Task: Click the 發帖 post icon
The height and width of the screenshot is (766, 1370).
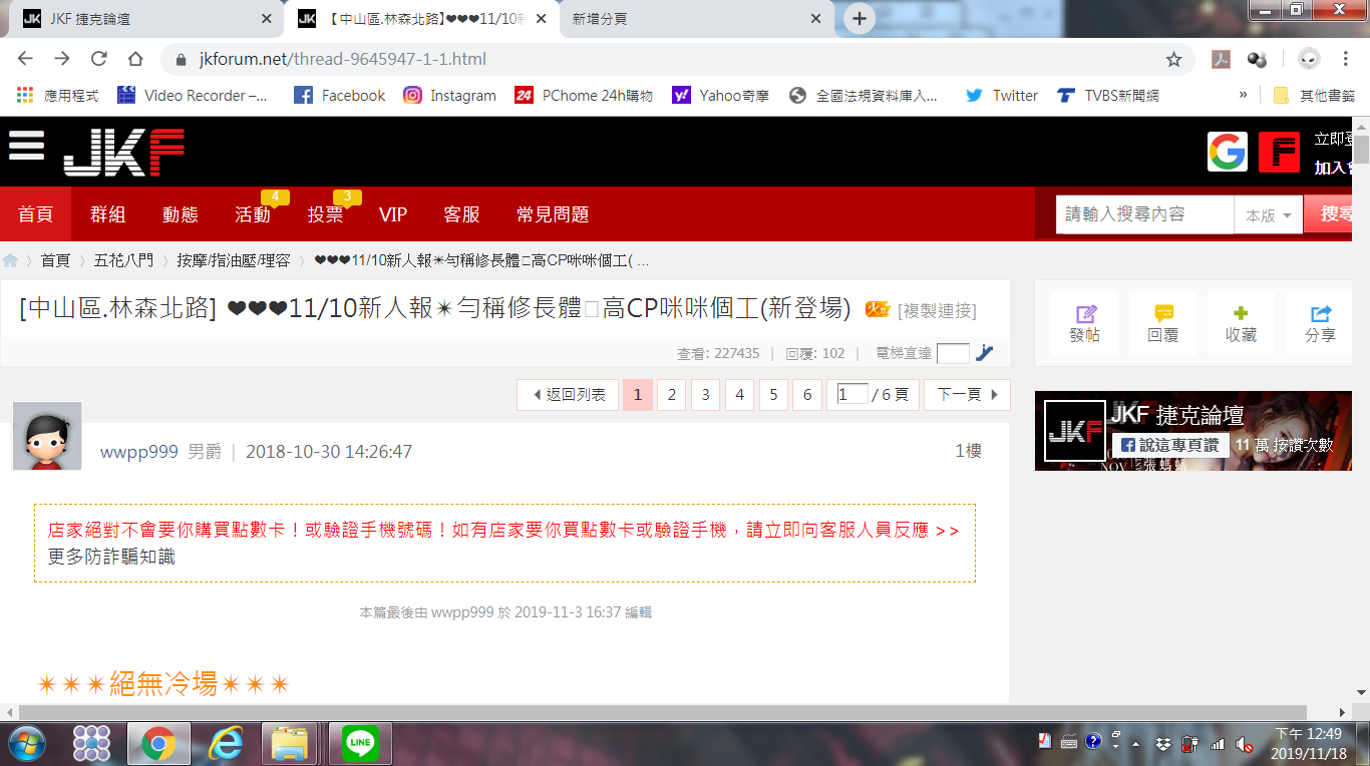Action: click(1084, 324)
